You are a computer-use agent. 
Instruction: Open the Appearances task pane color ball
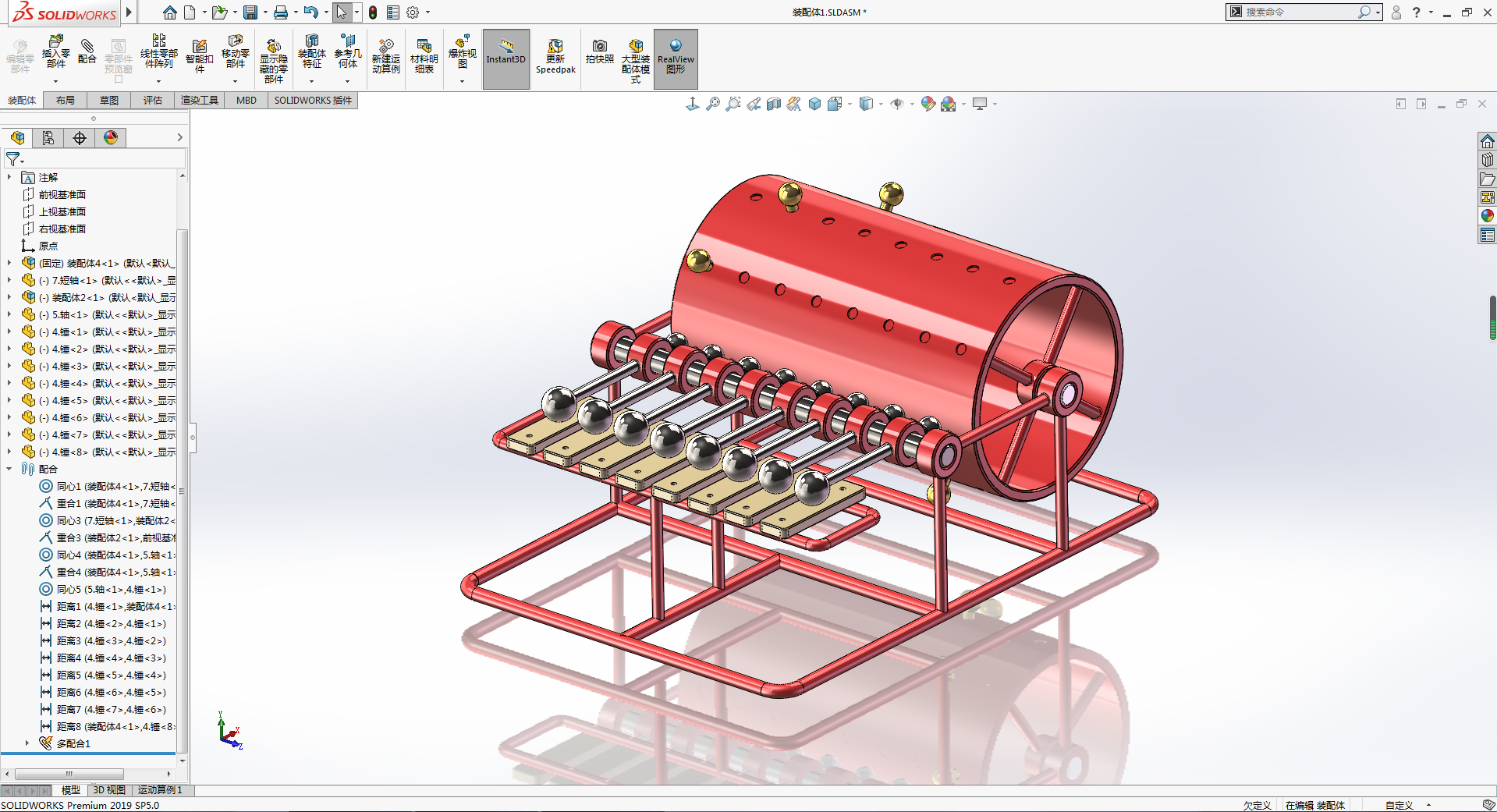pyautogui.click(x=1488, y=216)
